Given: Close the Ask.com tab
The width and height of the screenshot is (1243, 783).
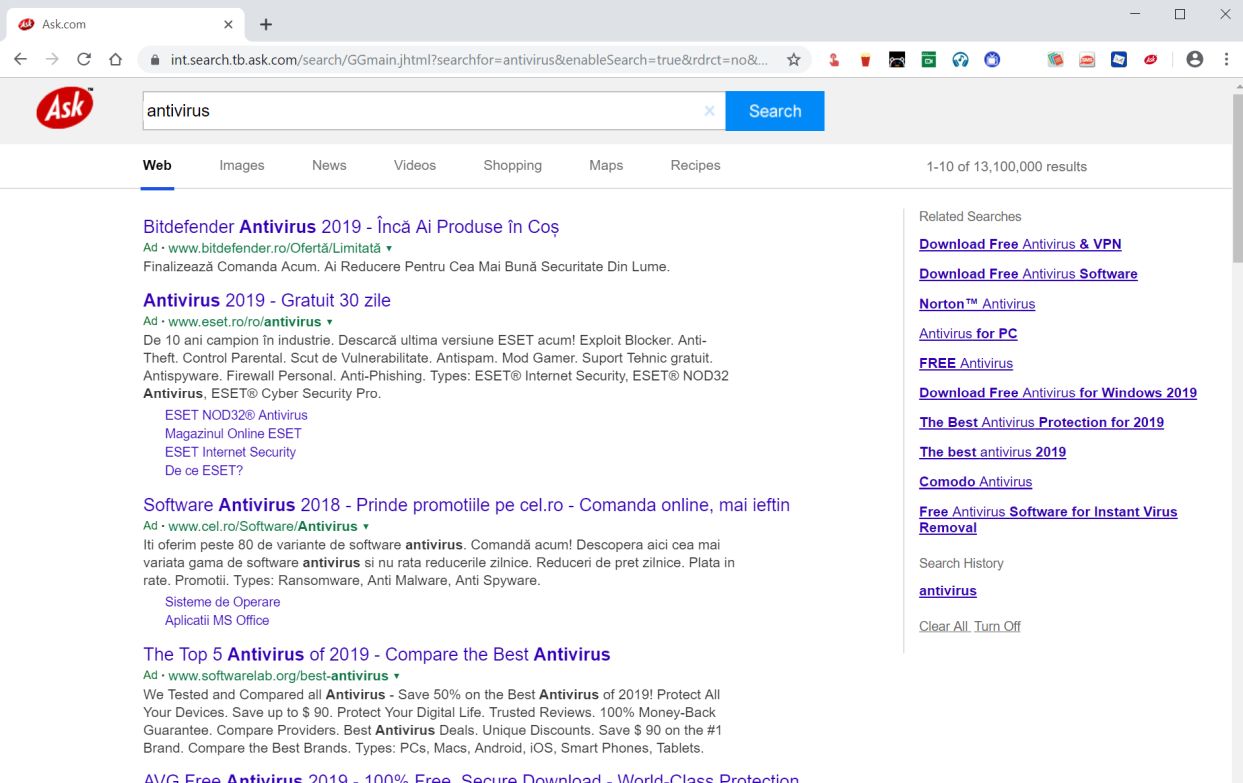Looking at the screenshot, I should pyautogui.click(x=229, y=24).
